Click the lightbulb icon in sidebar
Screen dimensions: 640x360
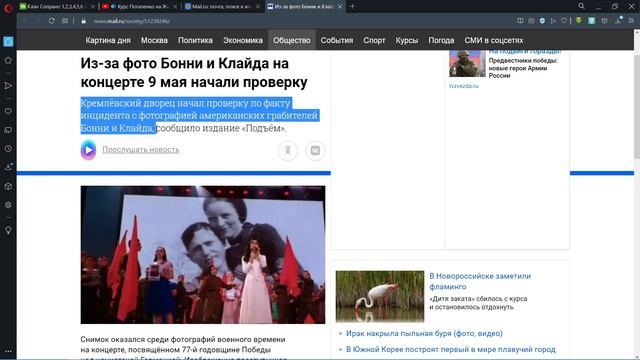click(8, 231)
